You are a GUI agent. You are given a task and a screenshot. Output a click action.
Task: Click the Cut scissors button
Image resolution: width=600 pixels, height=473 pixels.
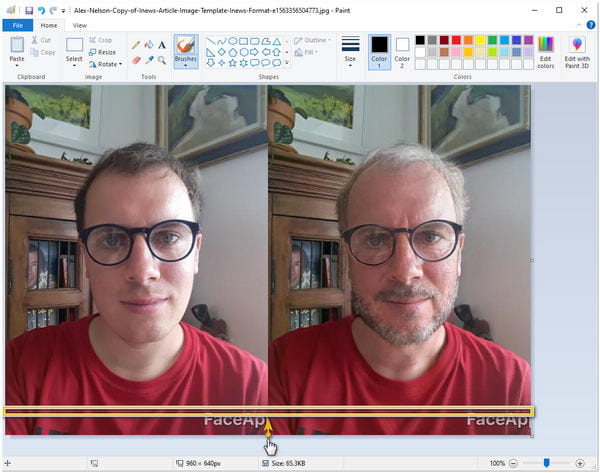pos(41,40)
